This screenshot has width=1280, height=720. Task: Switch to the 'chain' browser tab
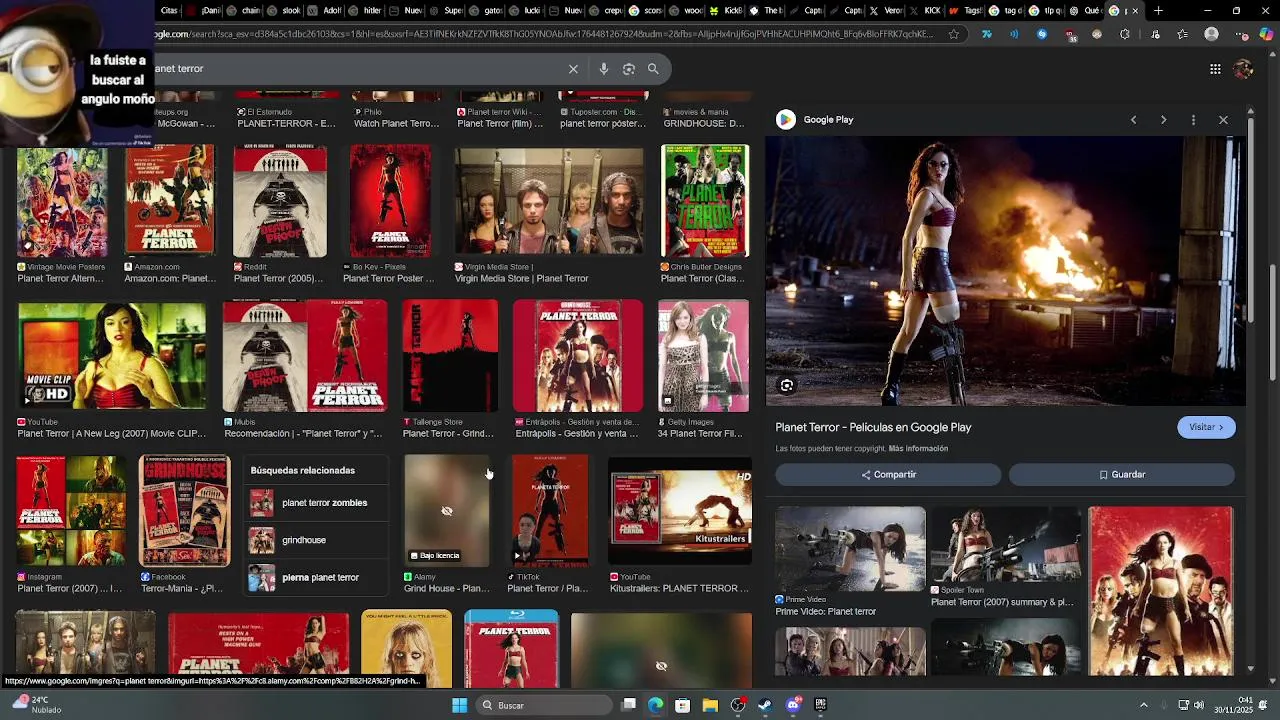tap(243, 11)
